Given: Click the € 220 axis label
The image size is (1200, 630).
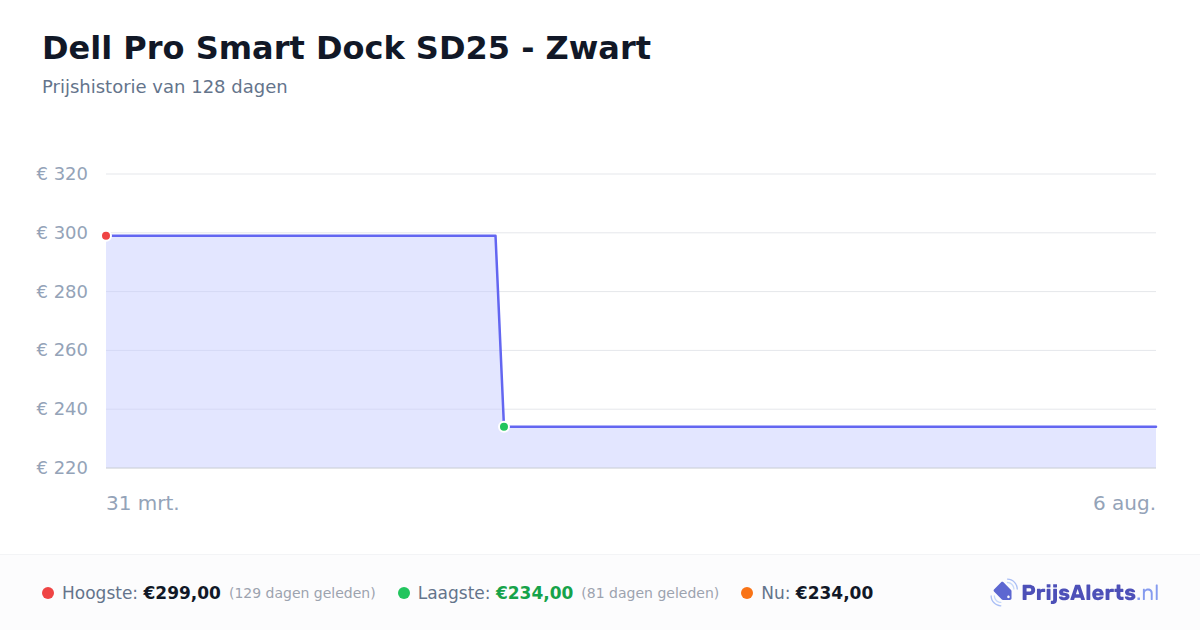Looking at the screenshot, I should (62, 468).
